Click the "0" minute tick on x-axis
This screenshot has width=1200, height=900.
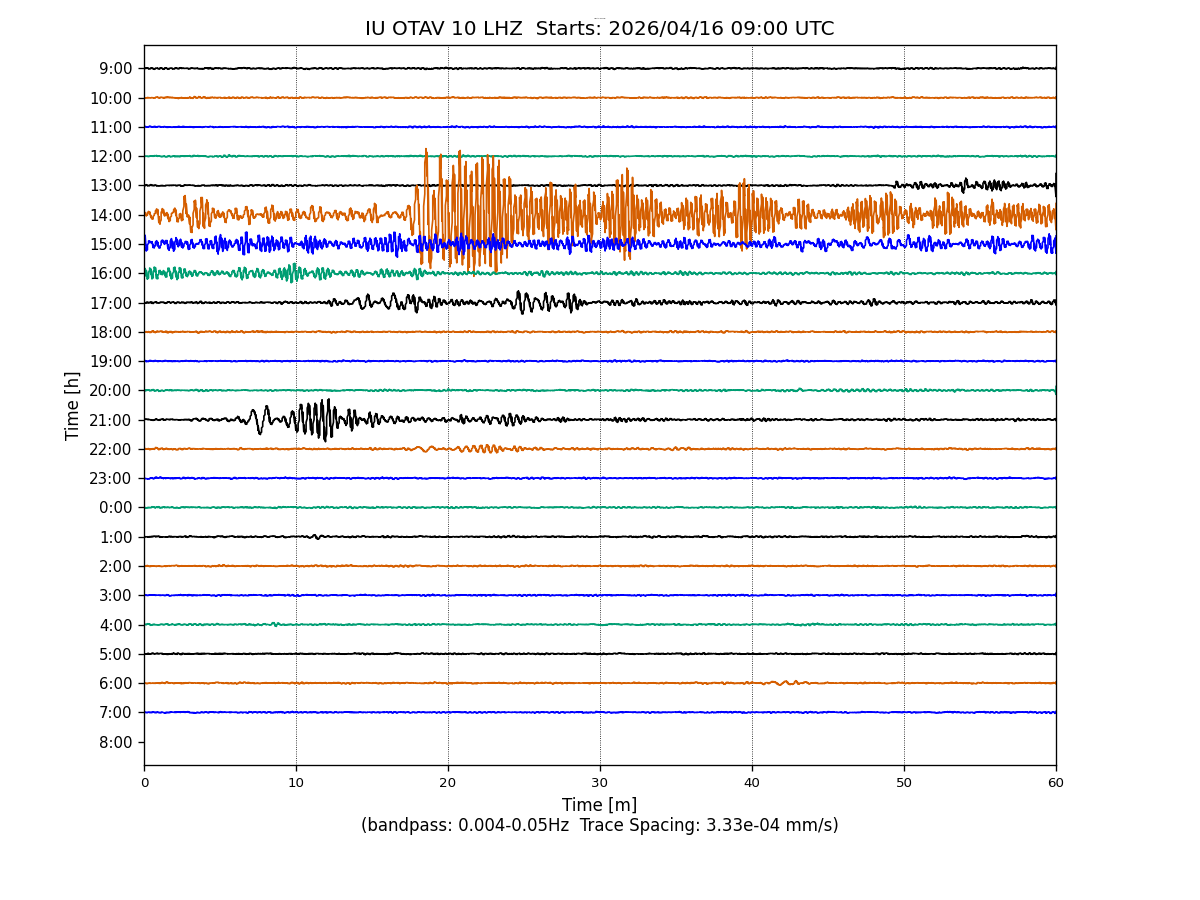point(144,783)
